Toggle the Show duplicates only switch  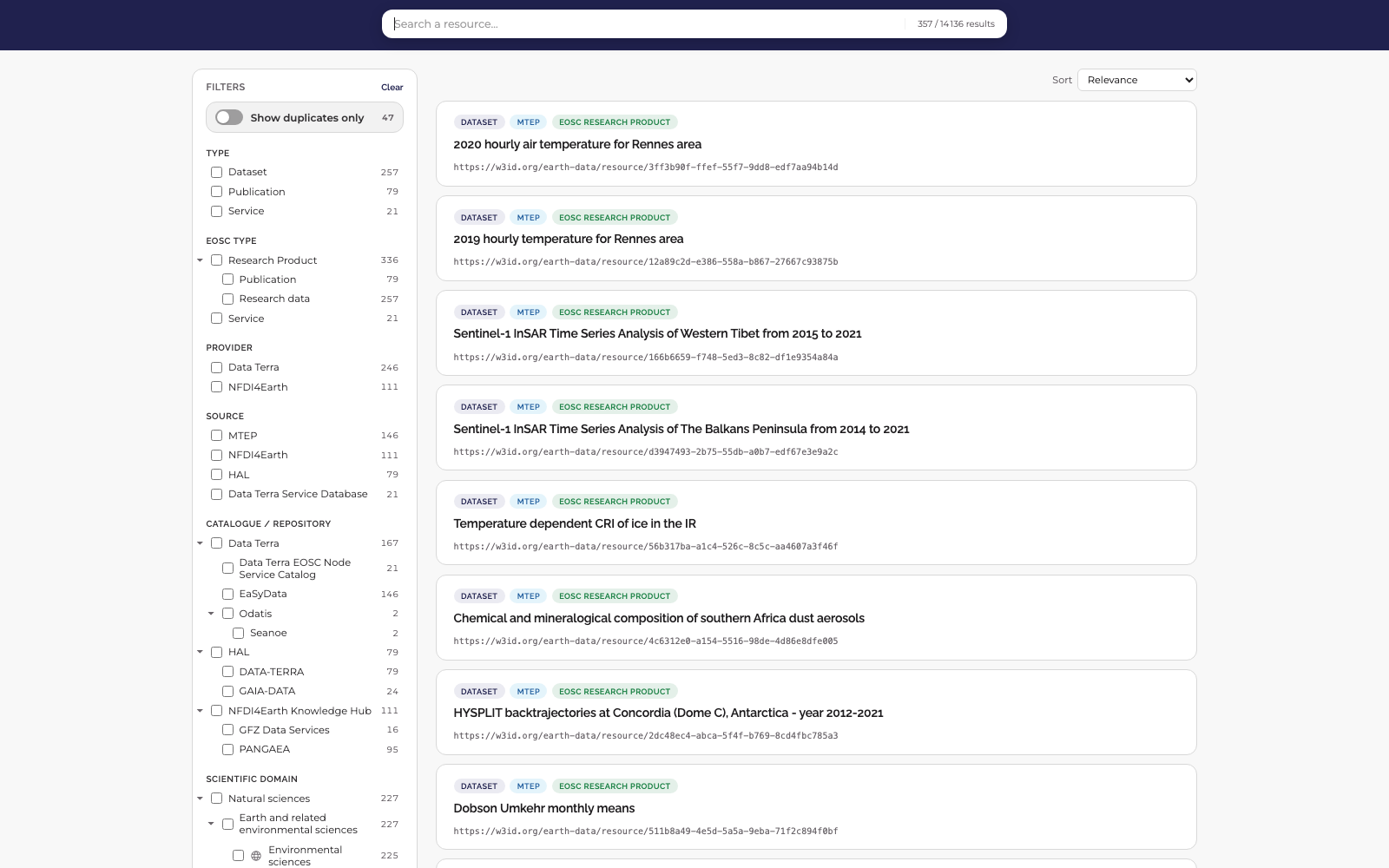[x=229, y=117]
